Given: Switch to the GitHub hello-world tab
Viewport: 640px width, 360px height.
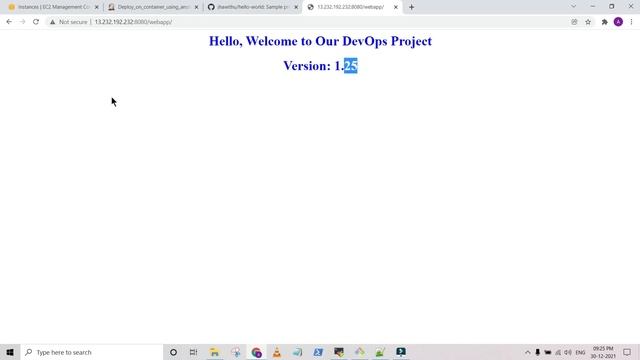Looking at the screenshot, I should coord(252,7).
